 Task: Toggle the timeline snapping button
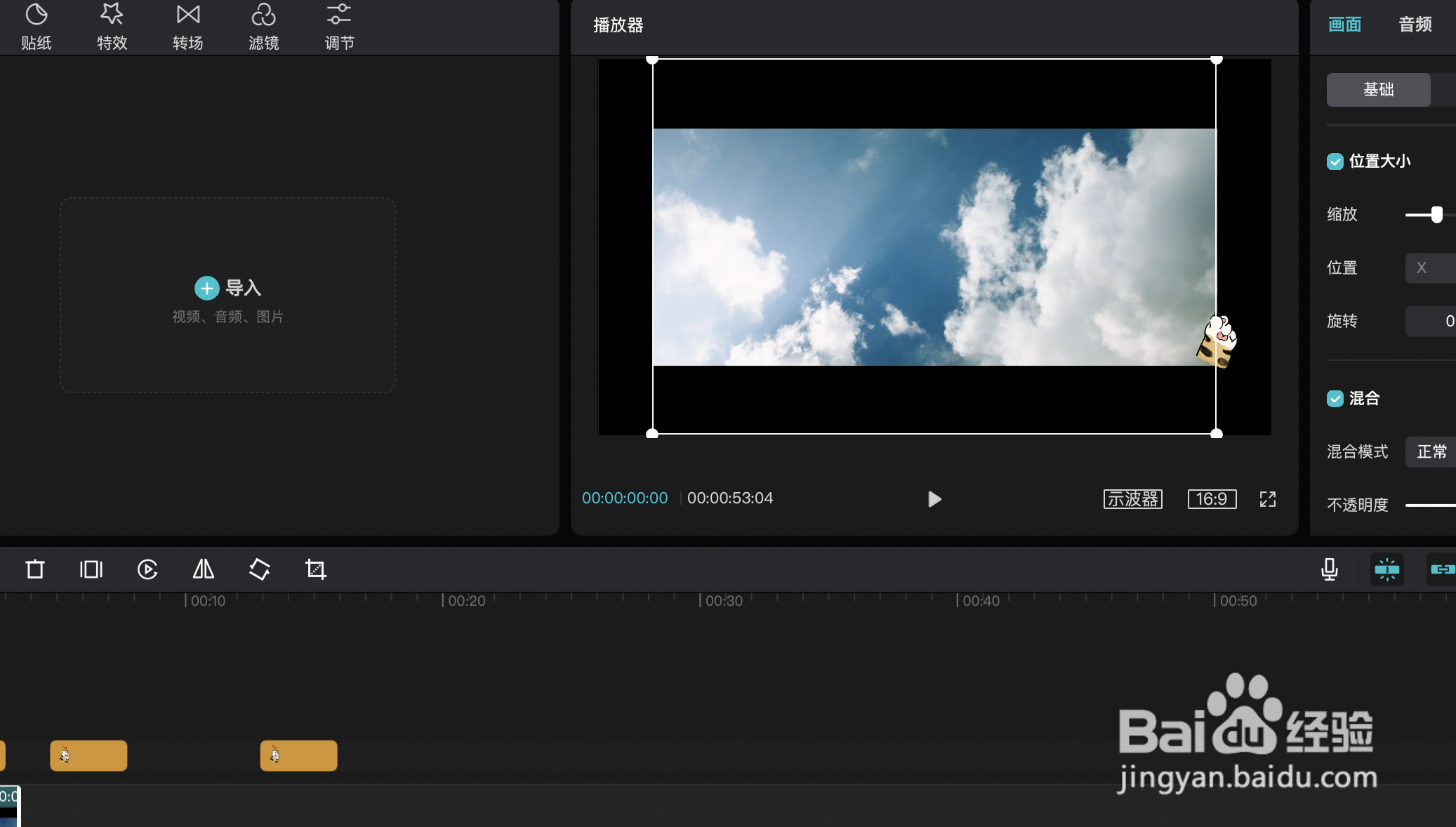[x=1387, y=569]
